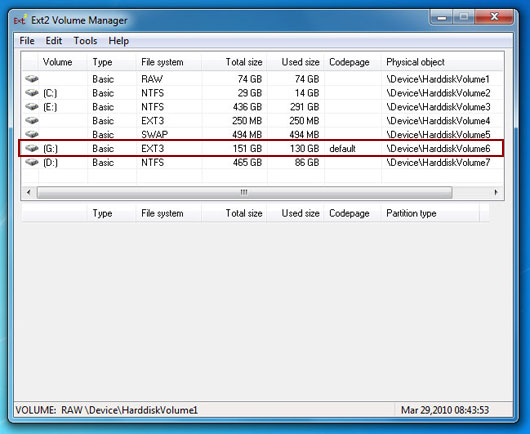Select the \Device\HarddiskVolume7 entry
The image size is (530, 434).
coord(438,163)
